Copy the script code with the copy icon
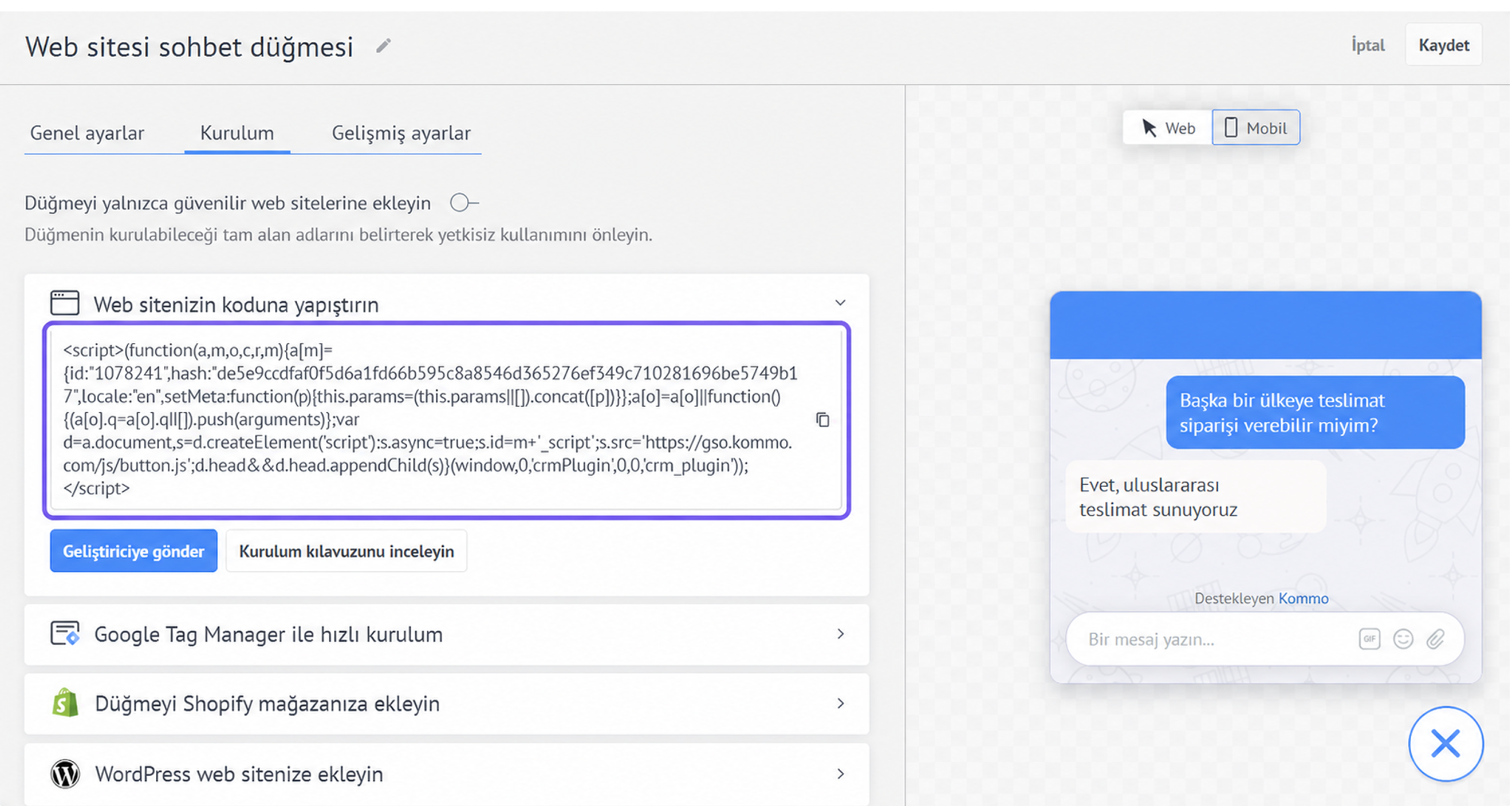Viewport: 1512px width, 806px height. pos(822,420)
